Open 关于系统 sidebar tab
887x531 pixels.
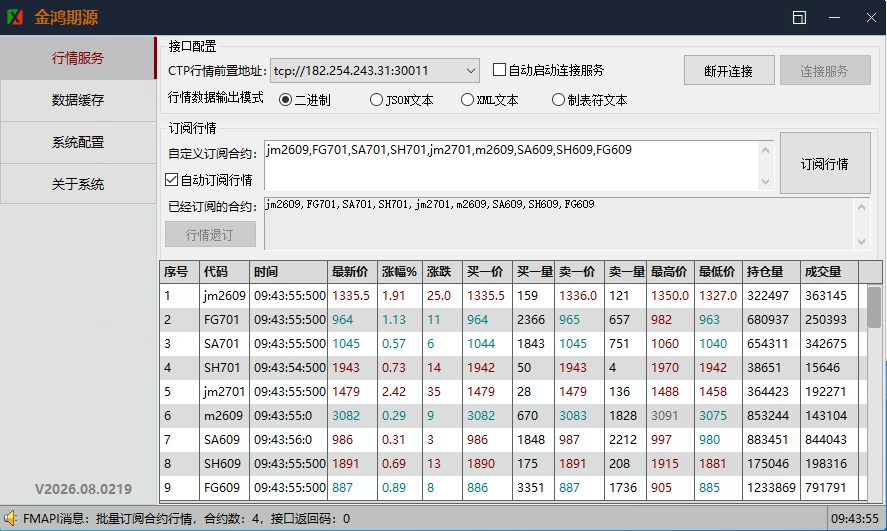point(77,184)
